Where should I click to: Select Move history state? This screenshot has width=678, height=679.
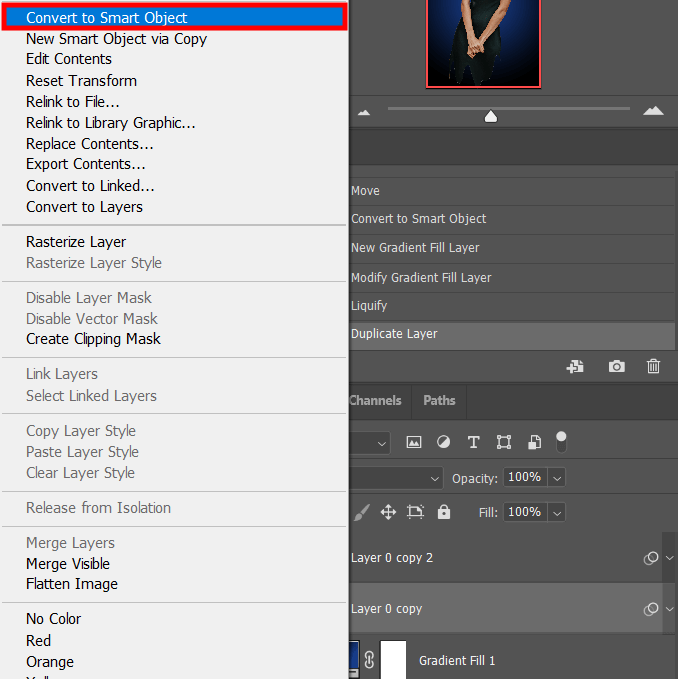pyautogui.click(x=513, y=191)
